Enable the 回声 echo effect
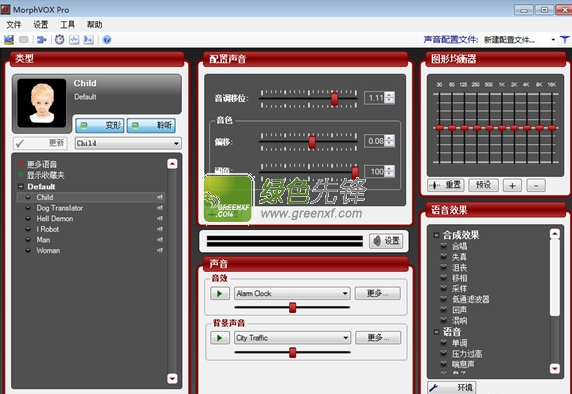 click(444, 309)
